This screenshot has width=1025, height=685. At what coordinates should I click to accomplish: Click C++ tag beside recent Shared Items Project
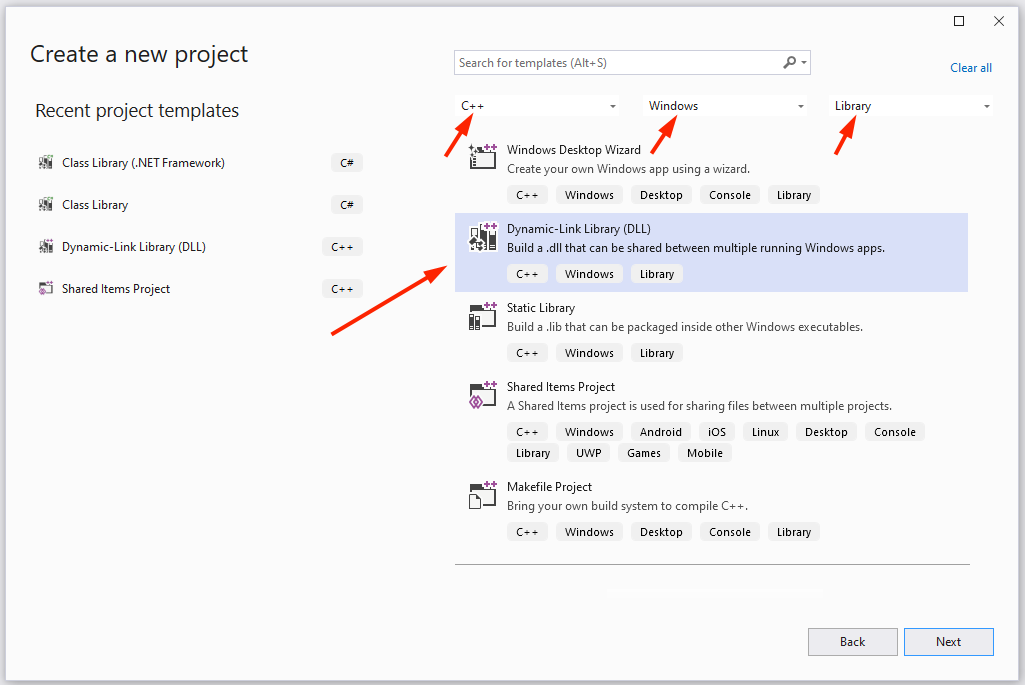tap(342, 289)
